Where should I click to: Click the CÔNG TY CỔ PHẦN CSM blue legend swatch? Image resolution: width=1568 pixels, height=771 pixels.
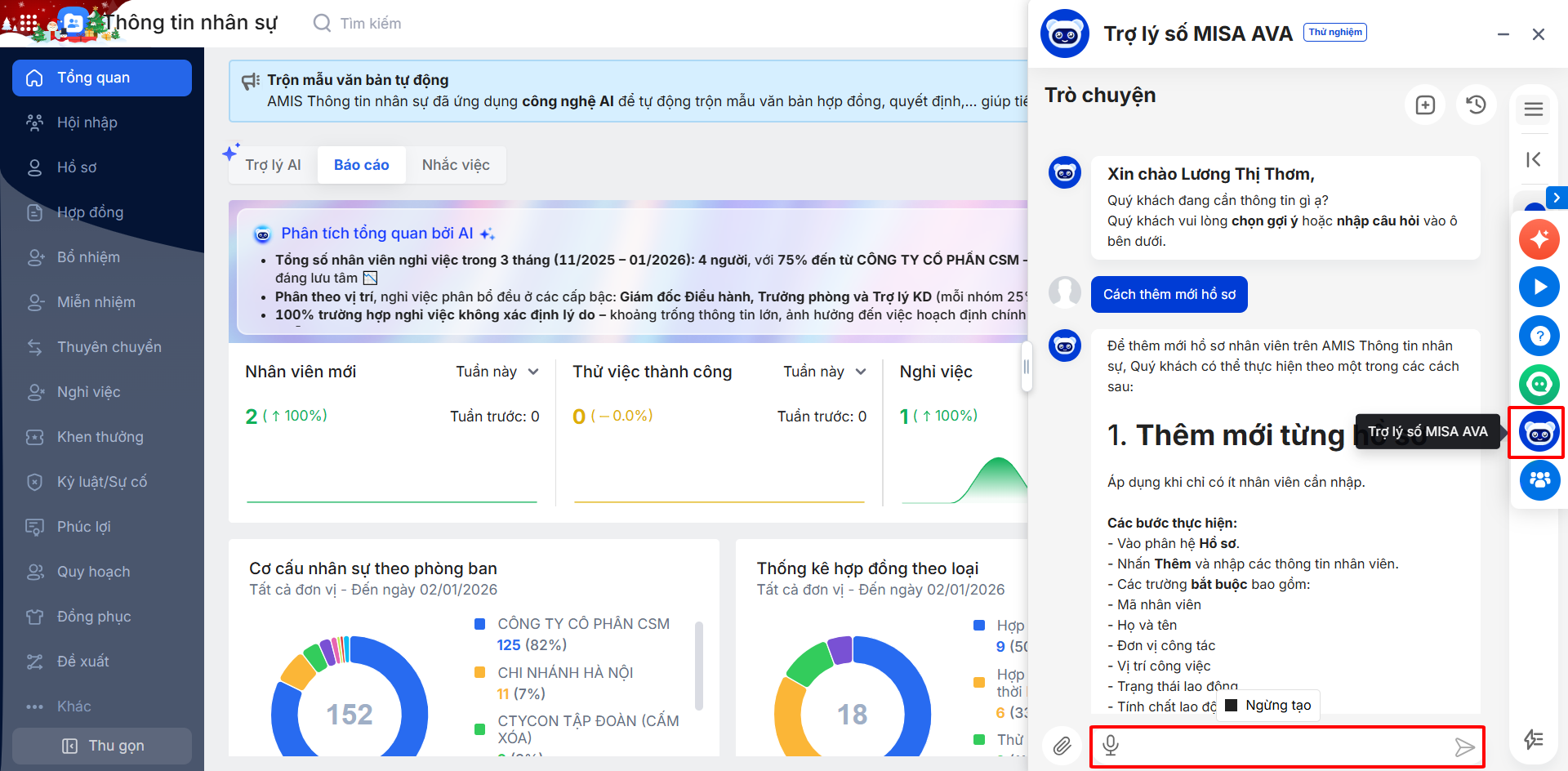click(480, 624)
